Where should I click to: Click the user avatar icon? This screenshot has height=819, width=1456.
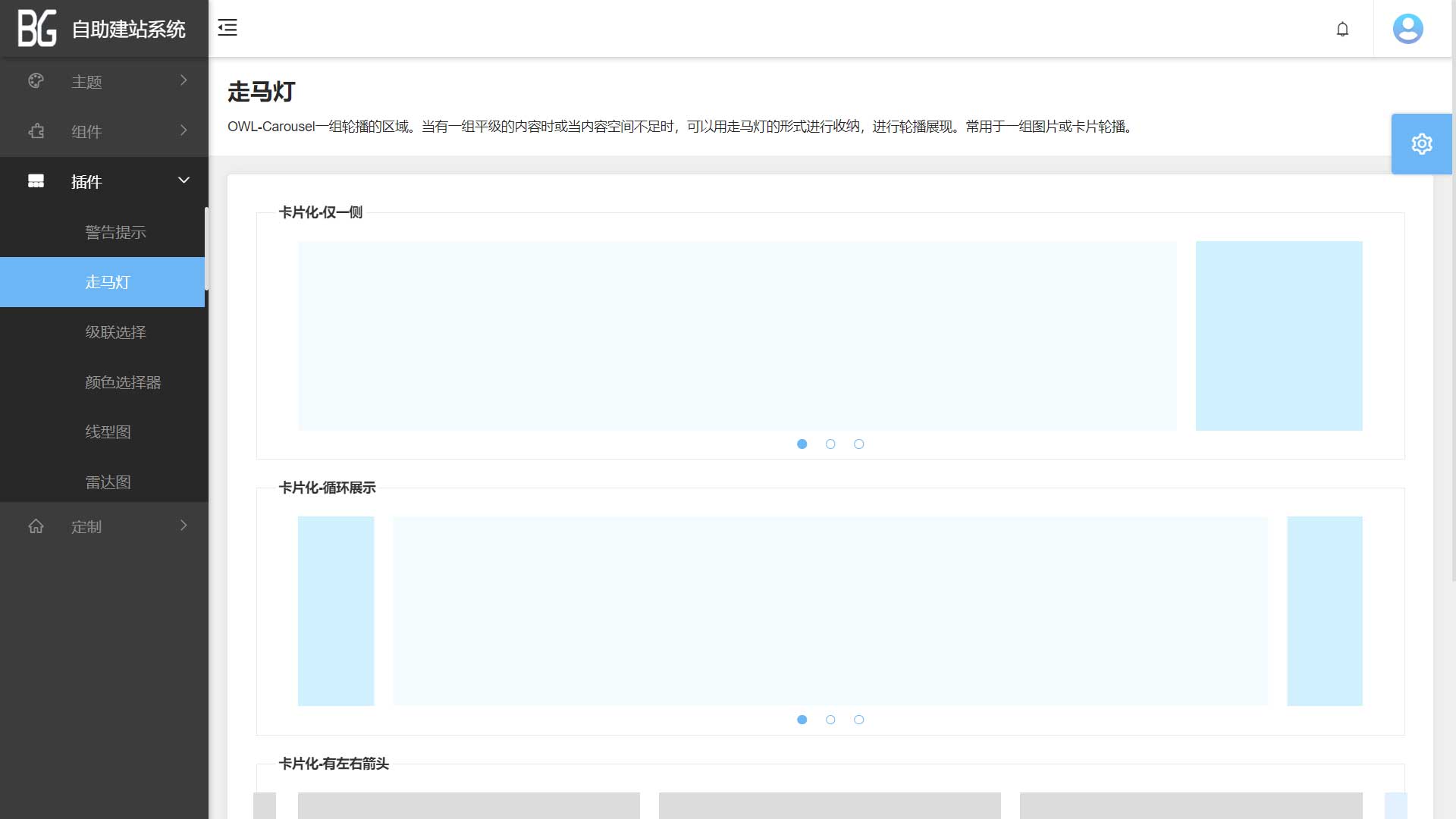pyautogui.click(x=1407, y=29)
